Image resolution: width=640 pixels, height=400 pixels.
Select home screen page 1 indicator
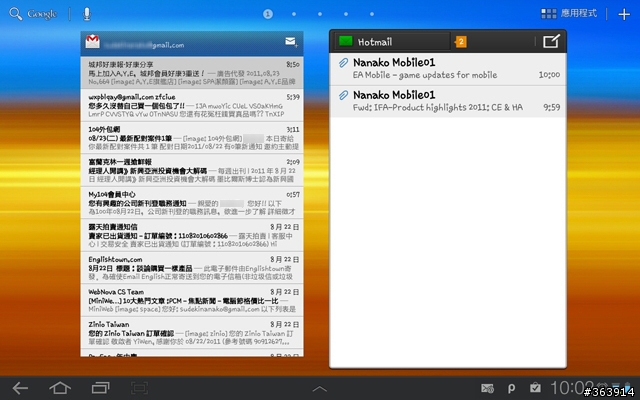coord(268,14)
